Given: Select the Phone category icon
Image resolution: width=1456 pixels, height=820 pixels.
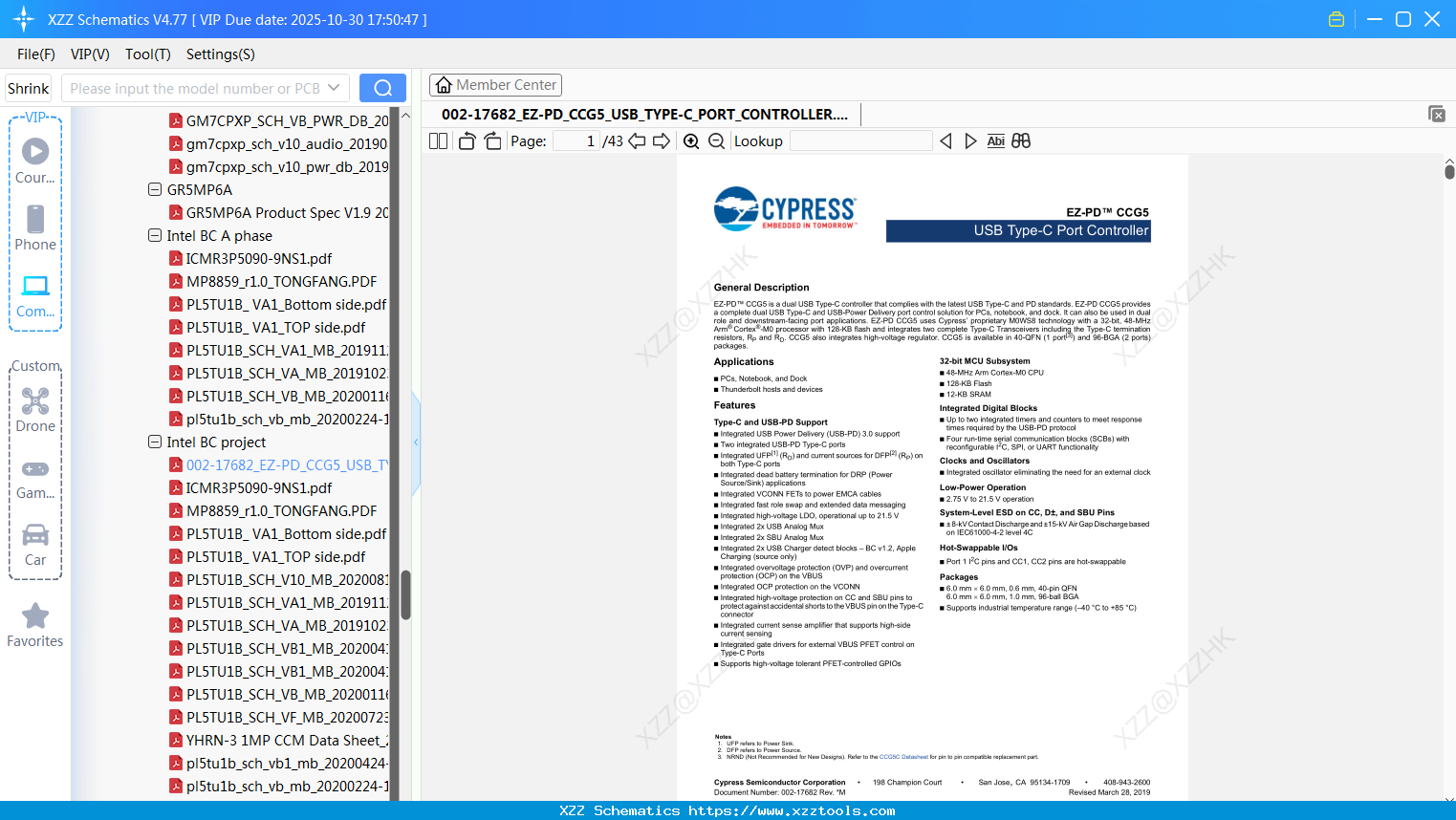Looking at the screenshot, I should (35, 227).
